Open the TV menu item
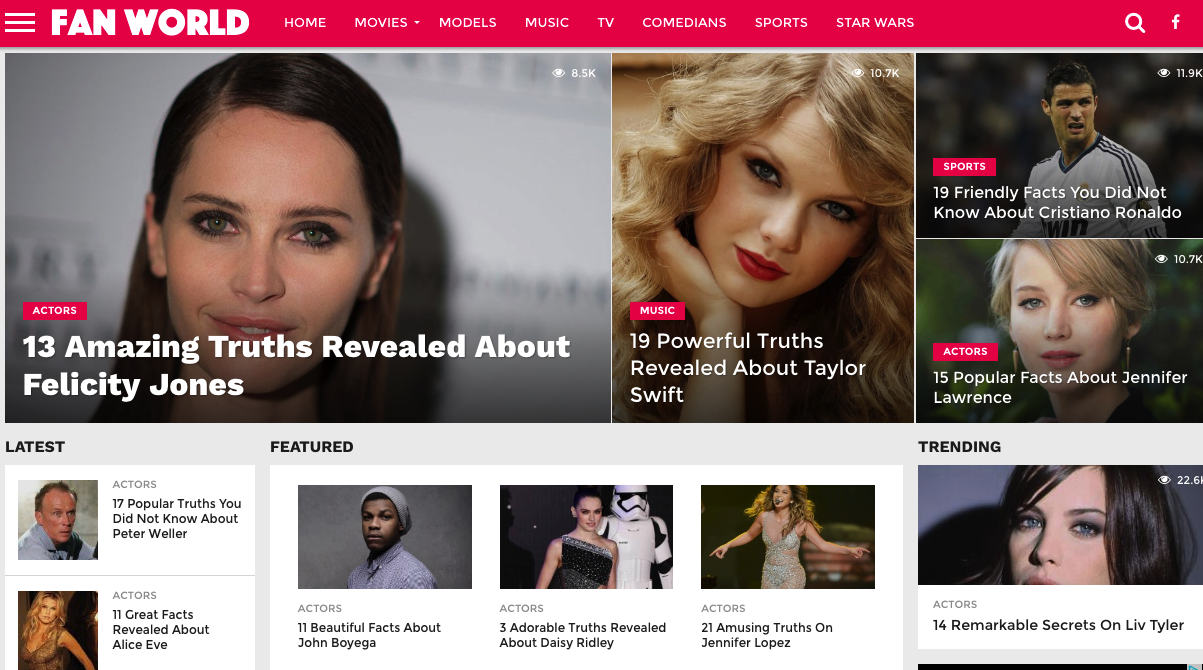The height and width of the screenshot is (670, 1203). pos(606,22)
